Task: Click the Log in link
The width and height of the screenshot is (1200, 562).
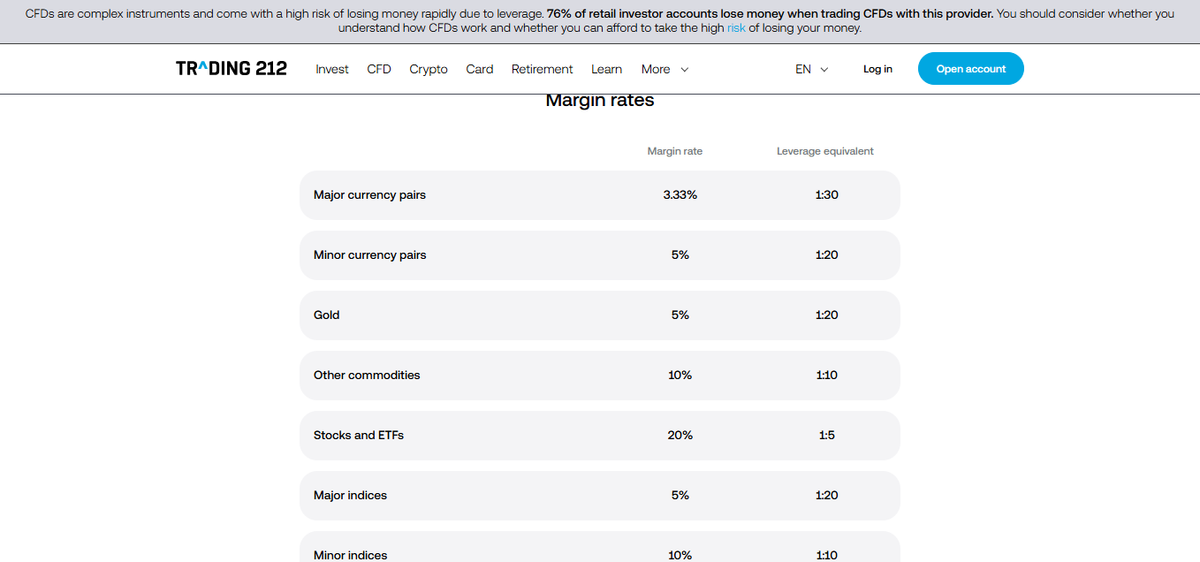Action: pyautogui.click(x=877, y=69)
